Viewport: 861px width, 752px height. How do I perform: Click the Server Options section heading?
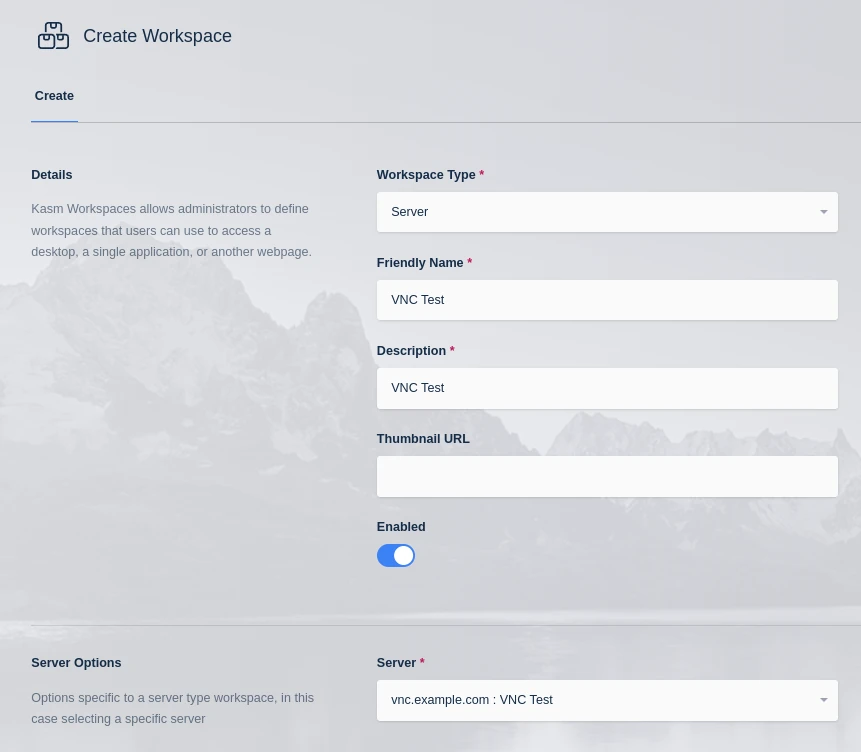(76, 663)
